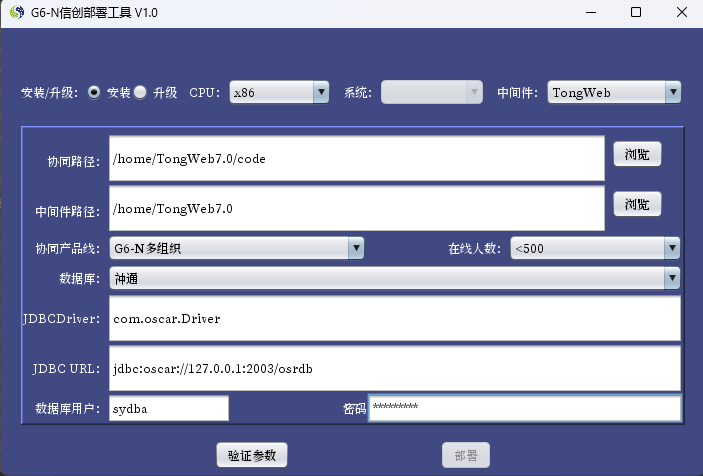Click 浏览 button beside 中间件路径
This screenshot has width=703, height=476.
(x=637, y=204)
